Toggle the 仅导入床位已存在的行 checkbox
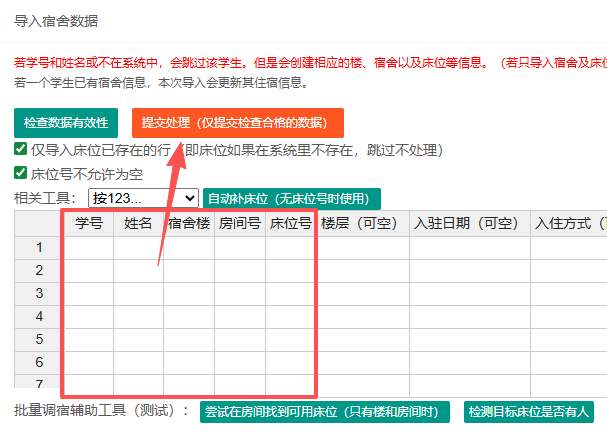This screenshot has height=433, width=607. coord(21,149)
